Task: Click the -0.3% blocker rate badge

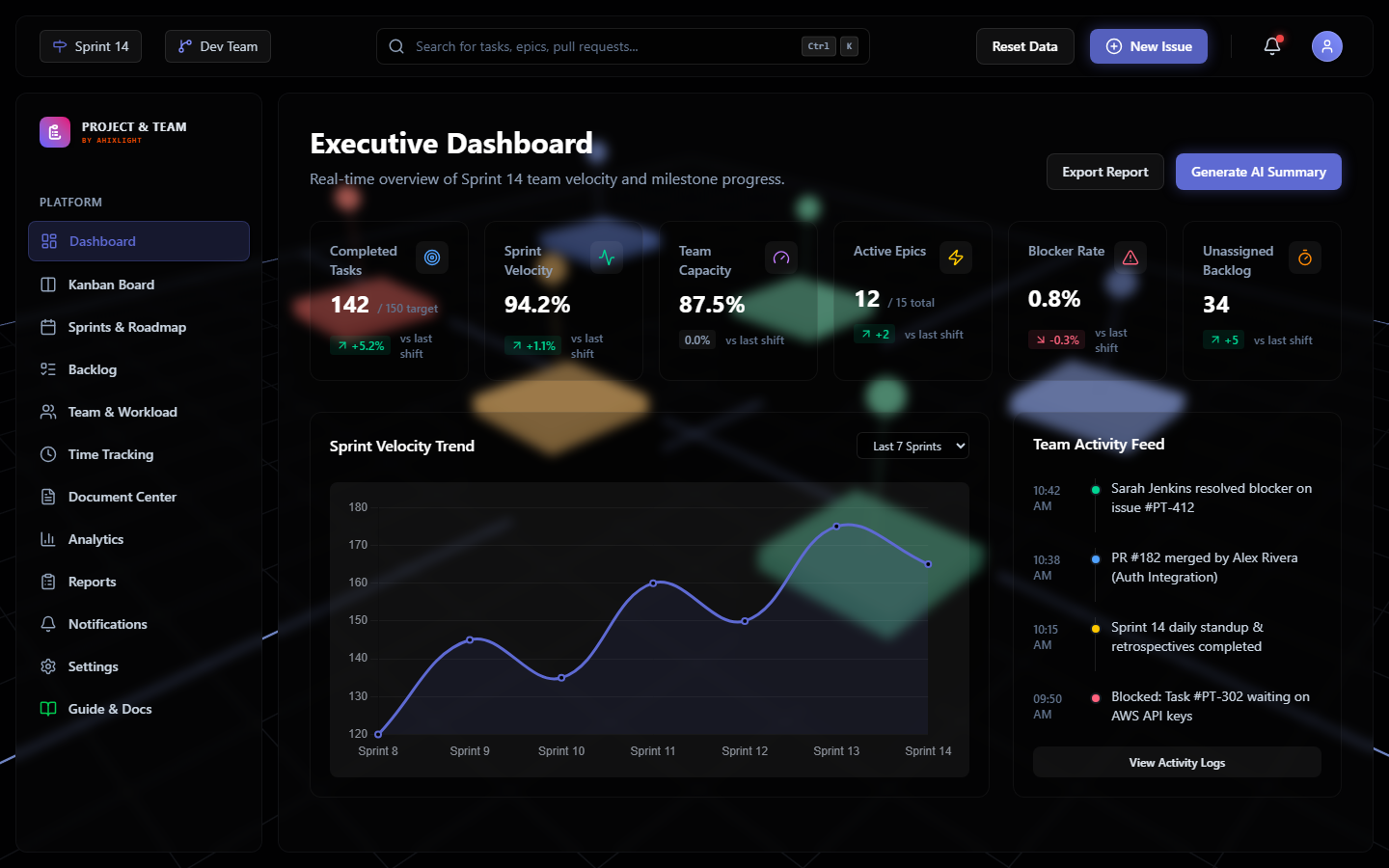Action: click(x=1056, y=339)
